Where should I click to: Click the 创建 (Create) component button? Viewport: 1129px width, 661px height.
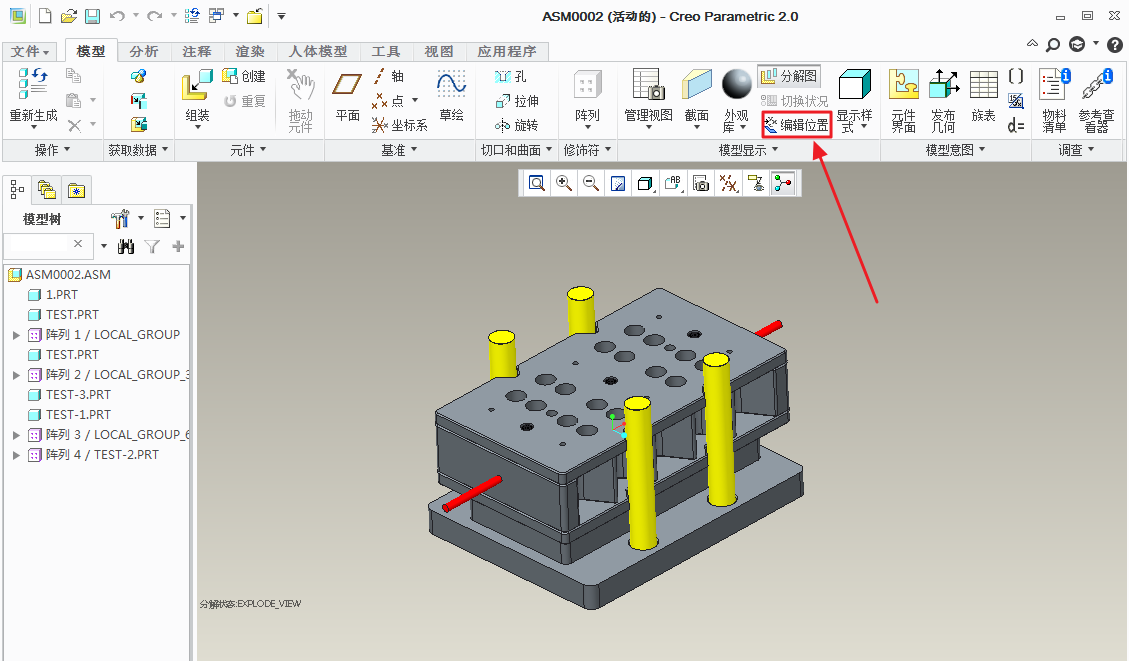point(243,76)
